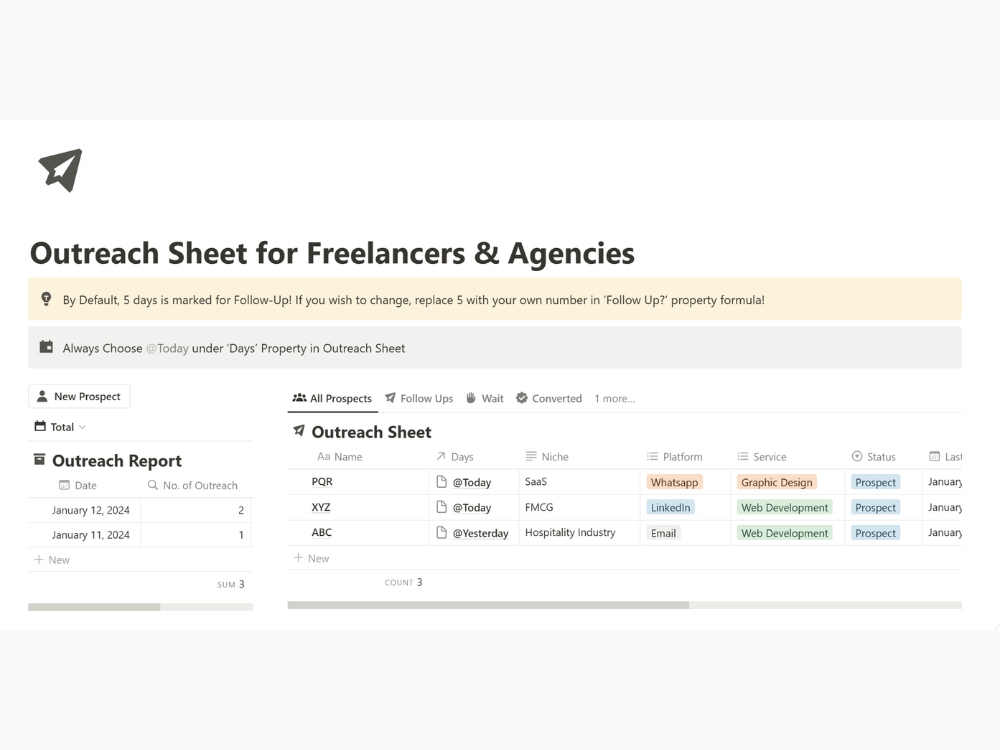Add a new row in Outreach Report
Image resolution: width=1000 pixels, height=750 pixels.
click(x=52, y=559)
